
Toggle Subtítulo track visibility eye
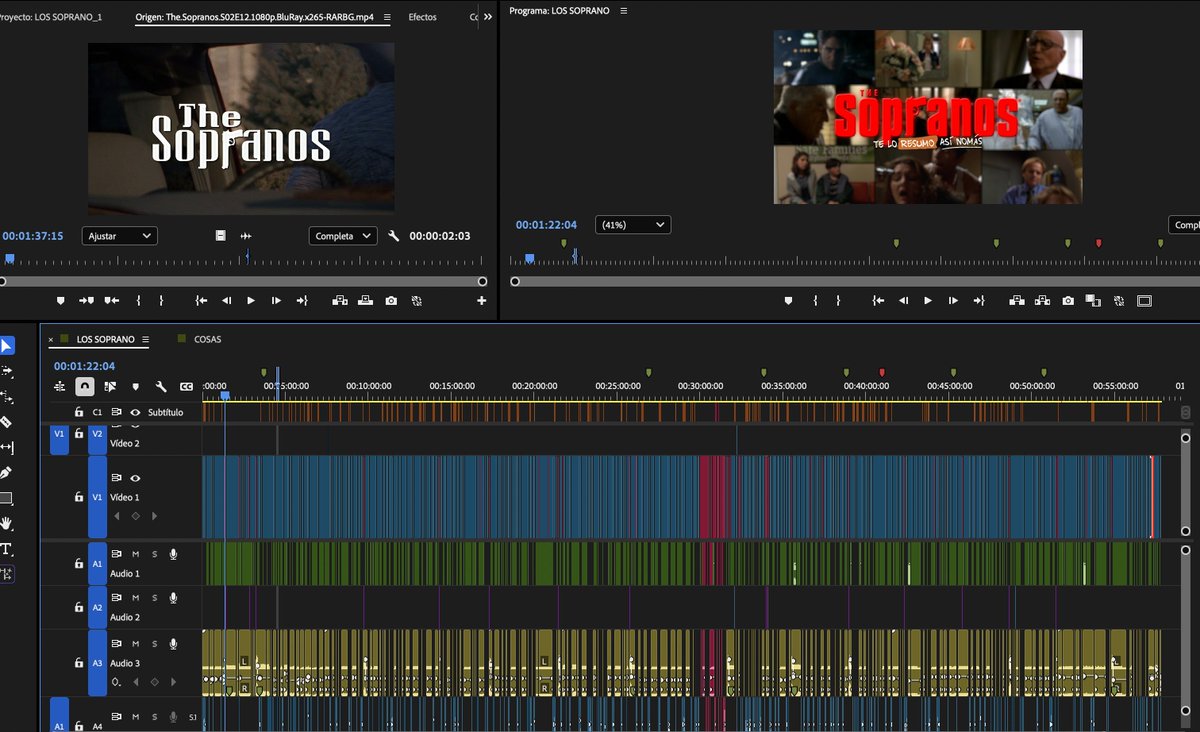coord(135,412)
